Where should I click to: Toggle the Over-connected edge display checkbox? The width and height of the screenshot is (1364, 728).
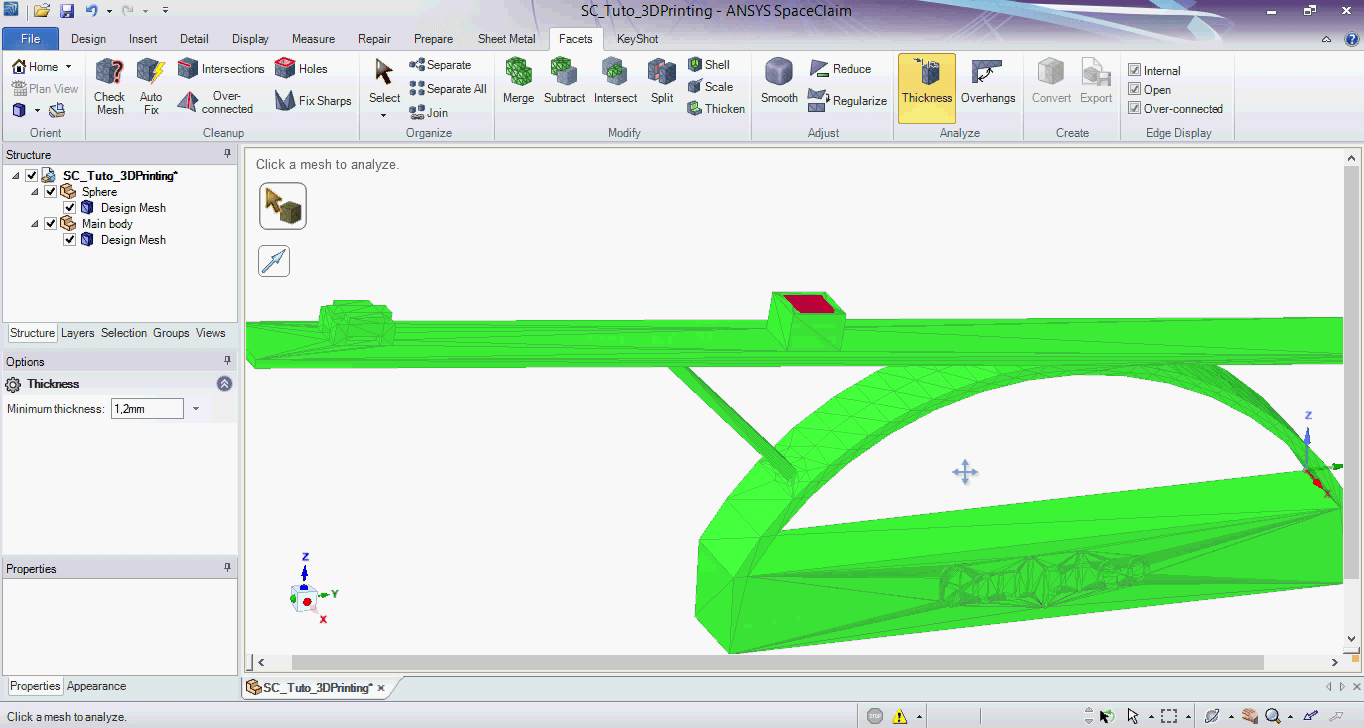[1135, 109]
